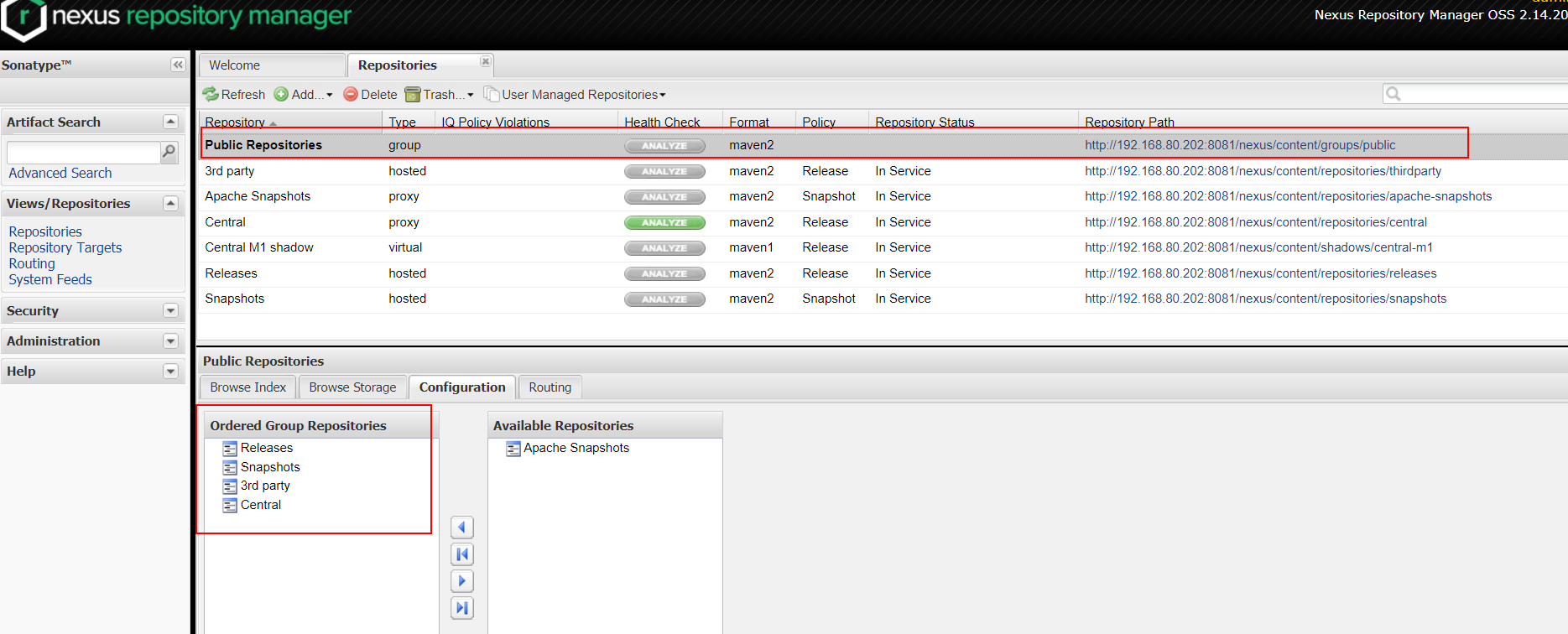Click the Type column header
This screenshot has width=1568, height=634.
(x=409, y=122)
